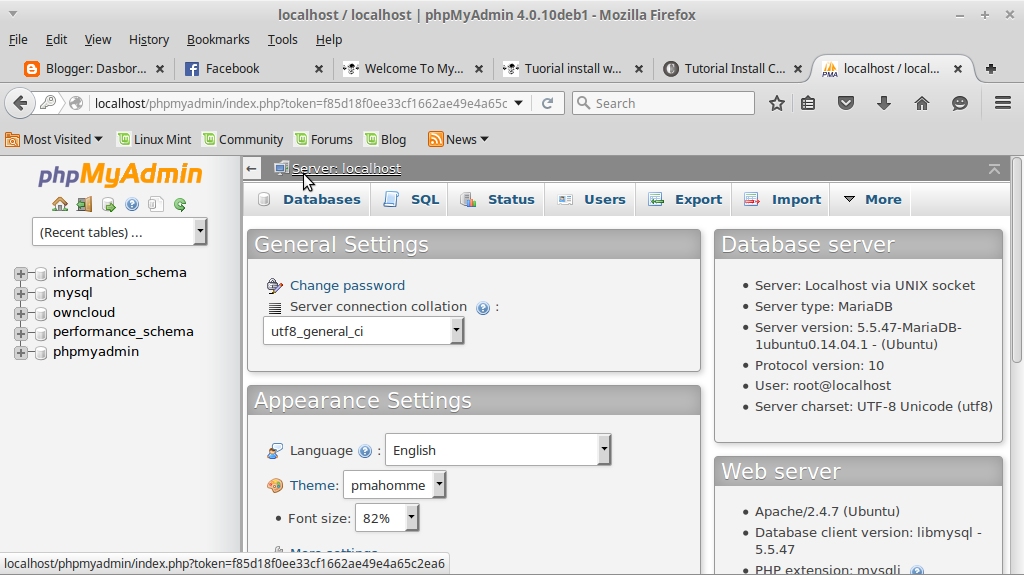Screen dimensions: 1024x575
Task: Bookmark this page star icon
Action: coord(776,103)
